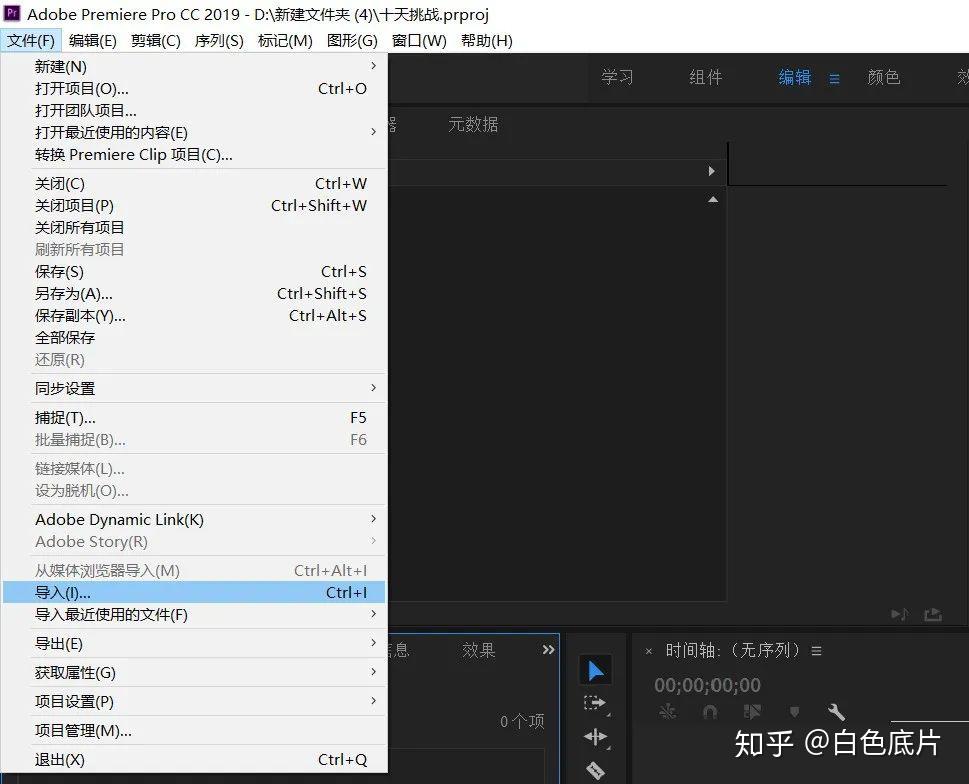Open the Sequence (序列) menu

click(219, 41)
